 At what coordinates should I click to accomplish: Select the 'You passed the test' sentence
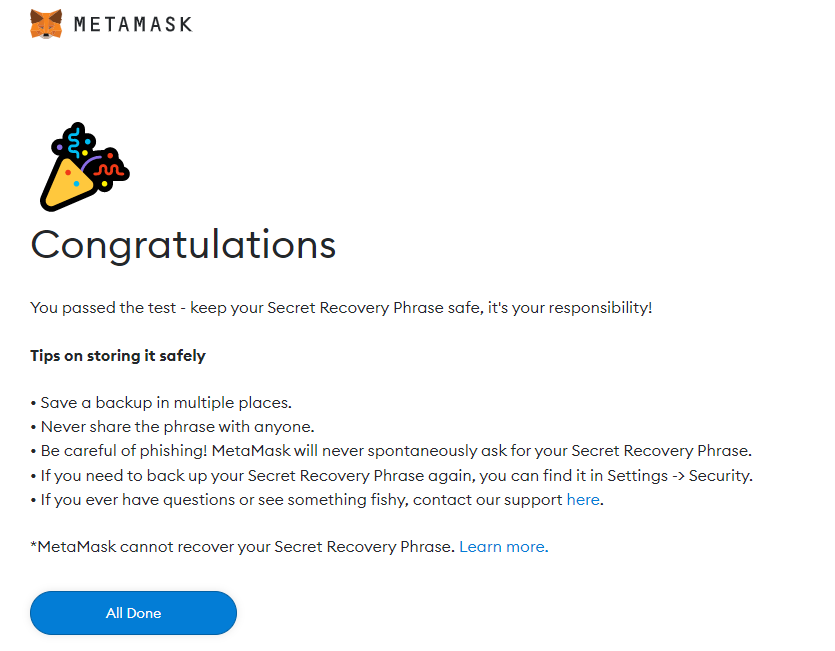coord(341,308)
